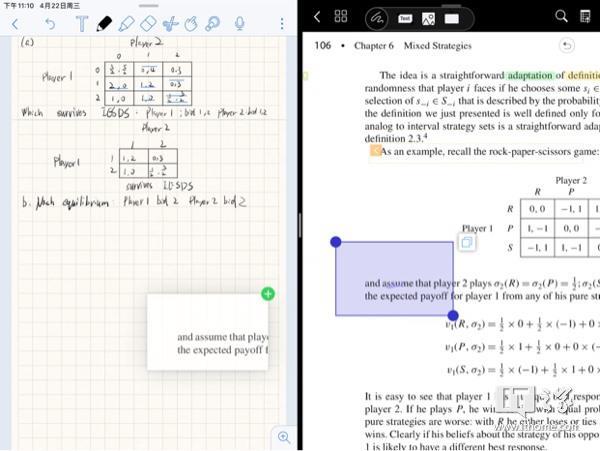Select the Text box tool in reader
Screen dimensions: 600x451
tap(405, 18)
